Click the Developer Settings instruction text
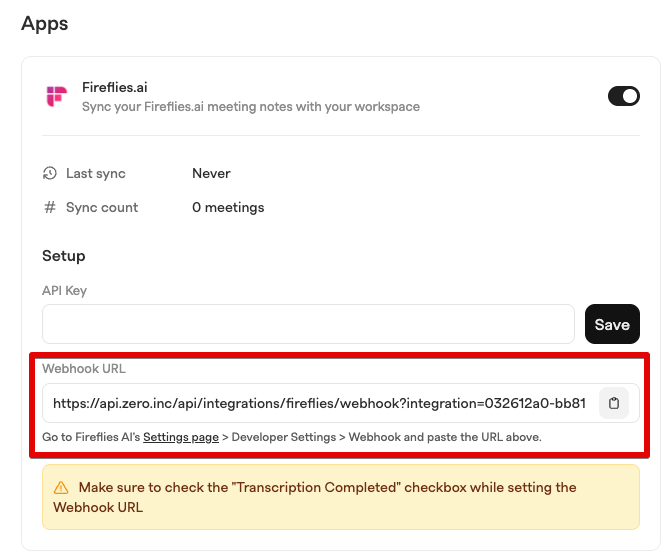Screen dimensions: 667x556 coord(284,437)
